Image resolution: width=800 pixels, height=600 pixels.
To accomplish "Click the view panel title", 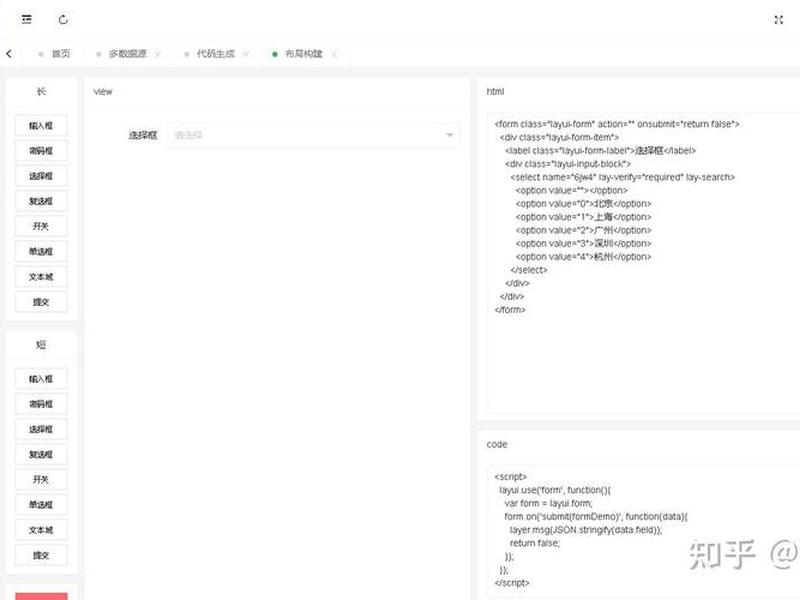I will tap(103, 92).
